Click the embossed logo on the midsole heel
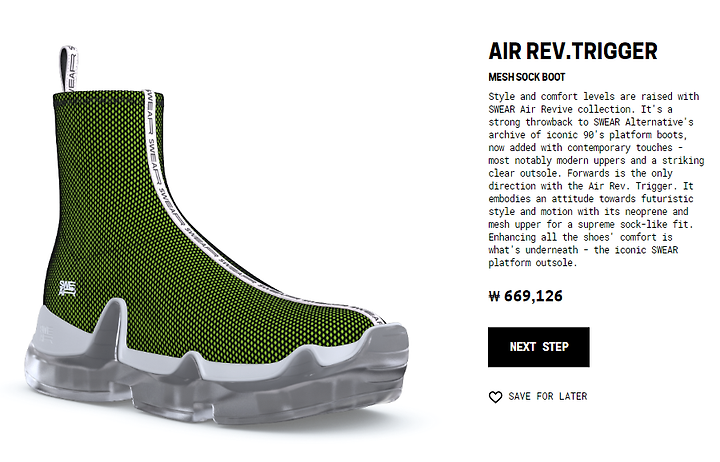Image resolution: width=720 pixels, height=462 pixels. coord(45,334)
